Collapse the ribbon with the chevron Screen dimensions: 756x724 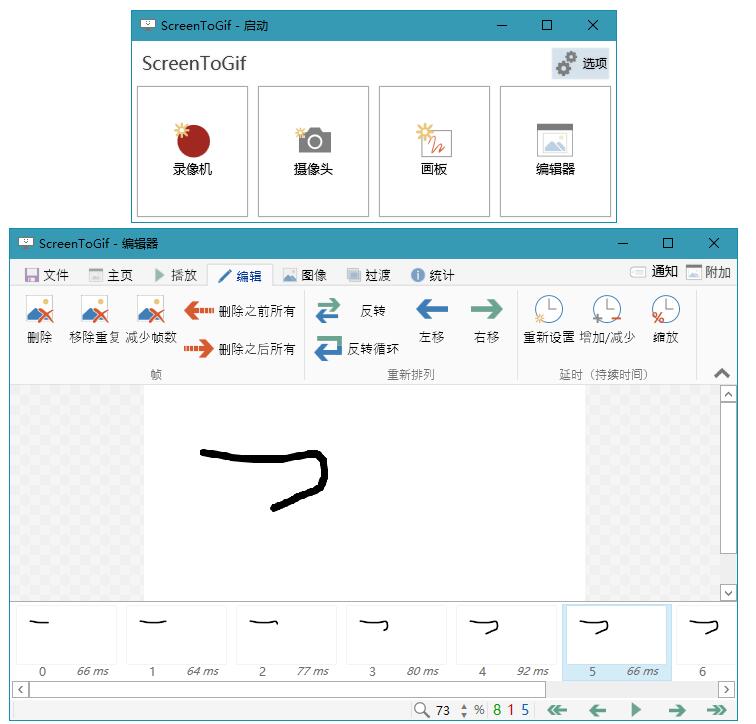pos(722,373)
